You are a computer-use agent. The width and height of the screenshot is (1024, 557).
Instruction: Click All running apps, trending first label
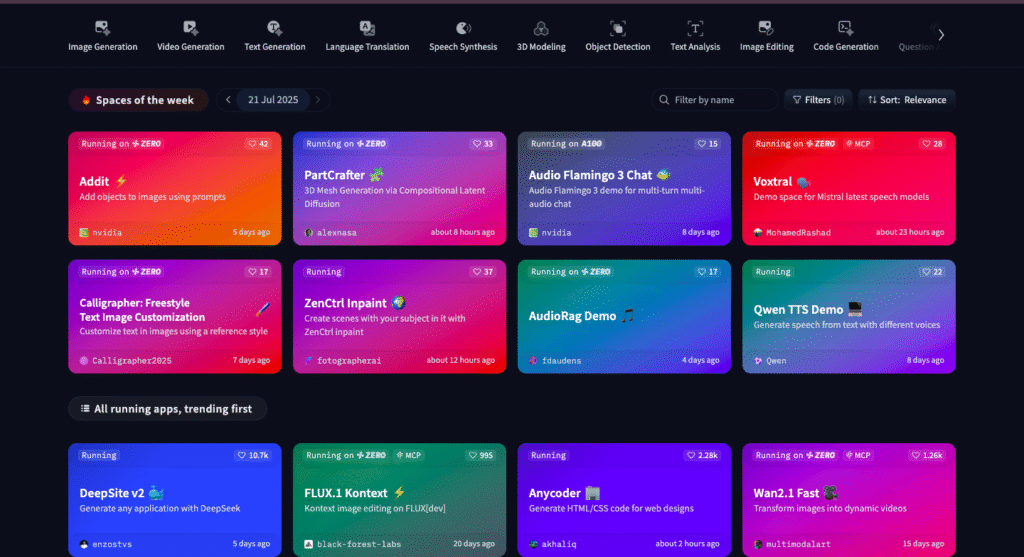pos(167,409)
